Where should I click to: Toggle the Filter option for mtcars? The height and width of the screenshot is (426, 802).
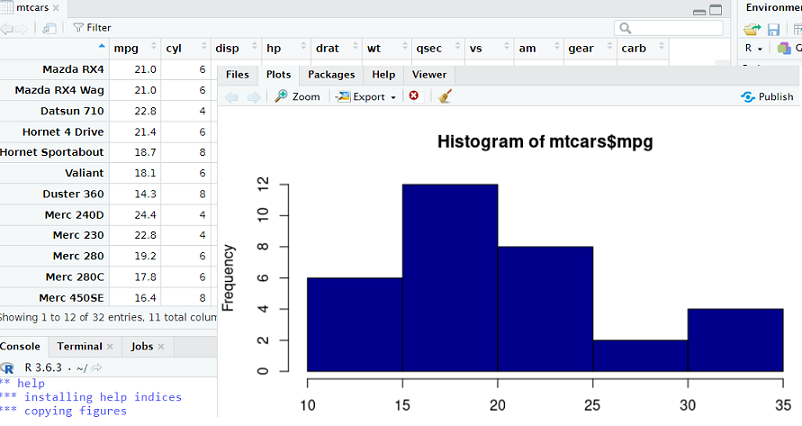[92, 28]
